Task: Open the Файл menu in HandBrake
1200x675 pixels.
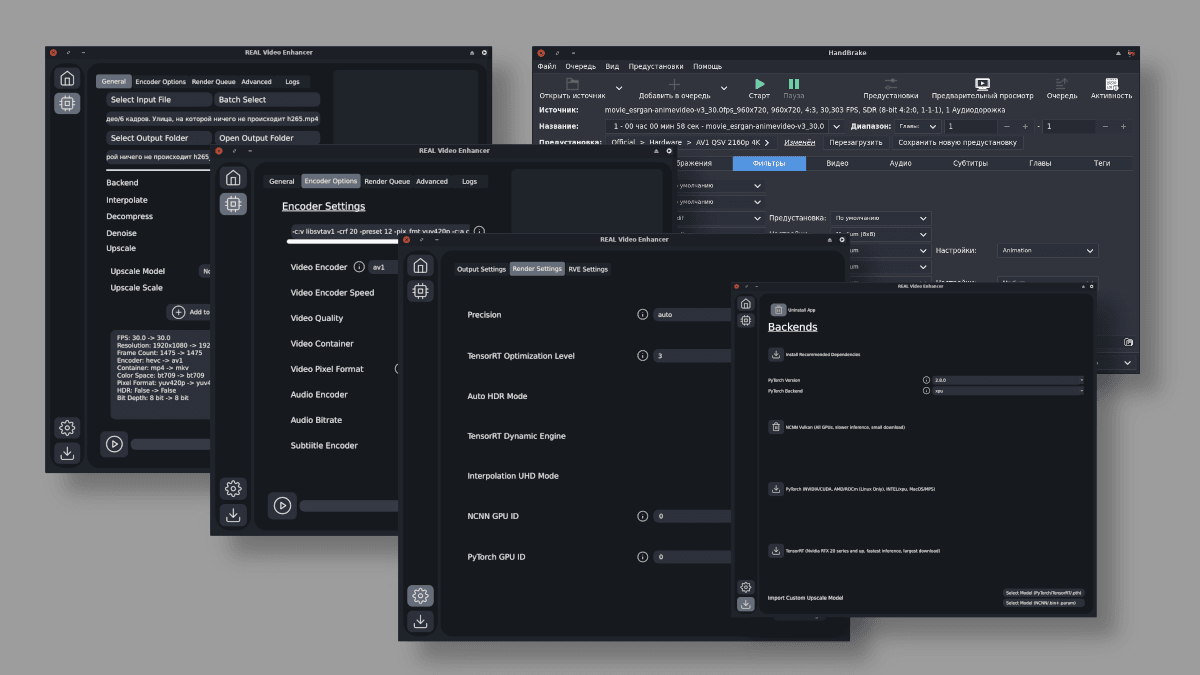Action: tap(547, 66)
